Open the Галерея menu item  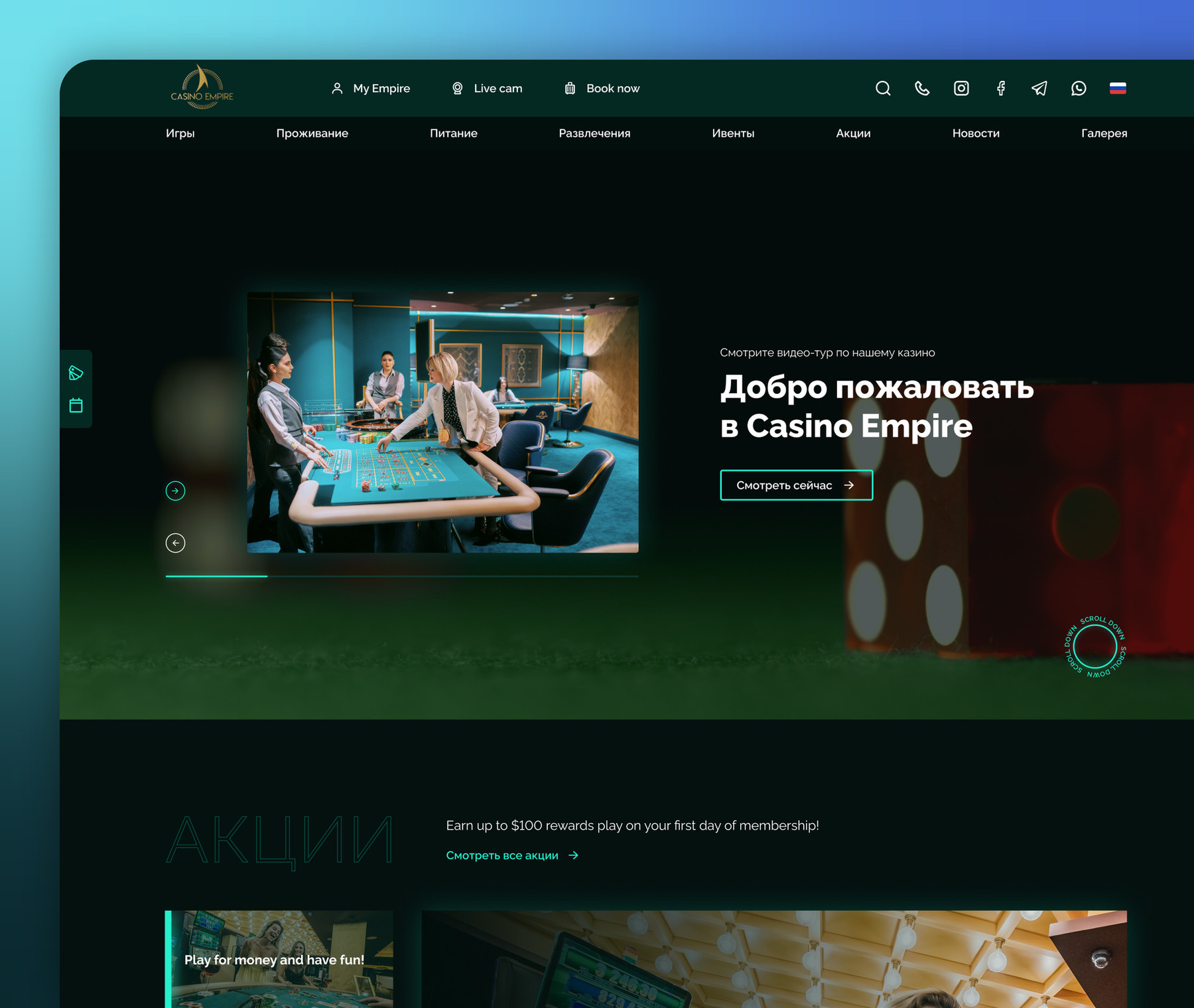pos(1104,133)
